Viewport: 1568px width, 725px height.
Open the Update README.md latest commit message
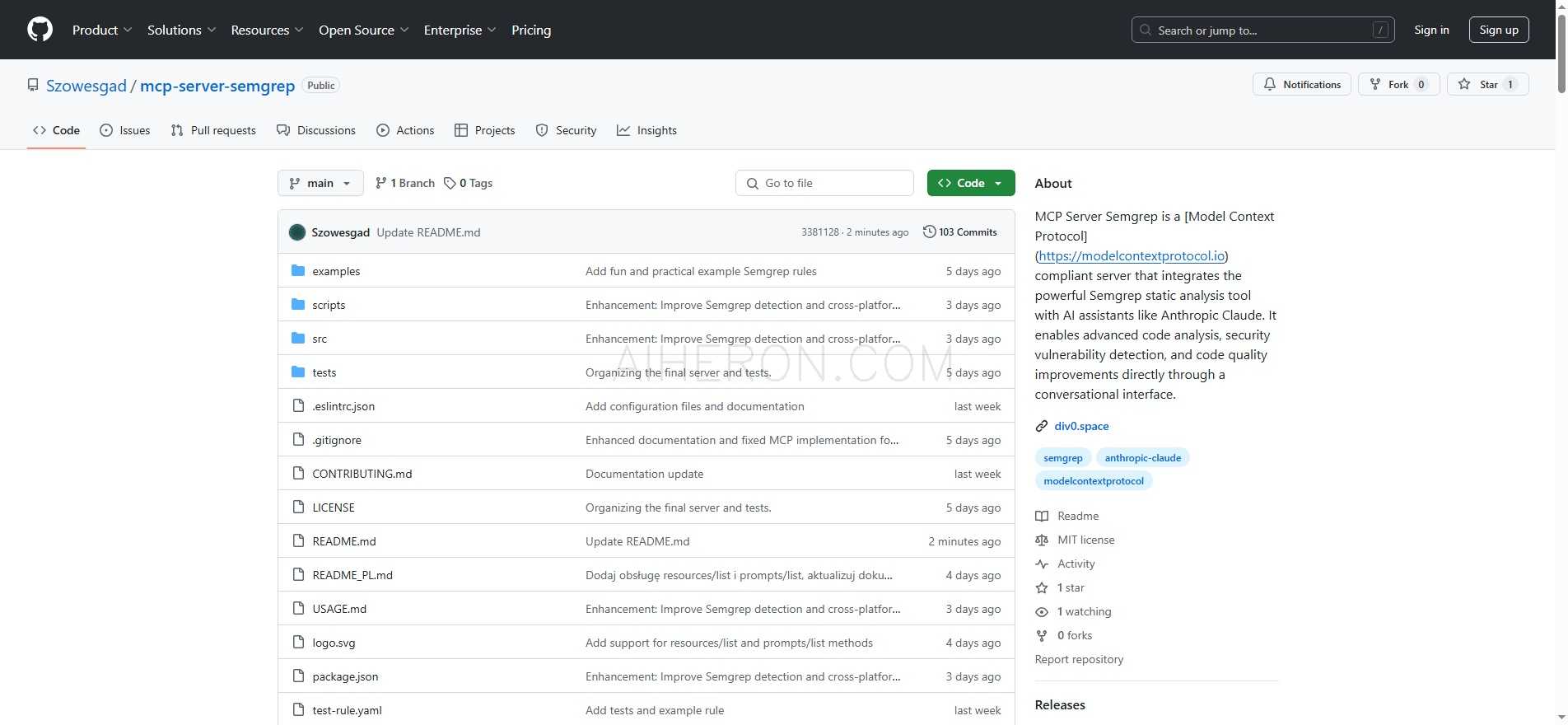[x=428, y=232]
